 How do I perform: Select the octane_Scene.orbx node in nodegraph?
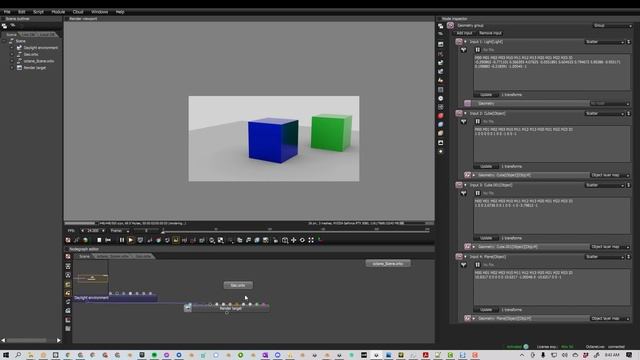pyautogui.click(x=388, y=264)
